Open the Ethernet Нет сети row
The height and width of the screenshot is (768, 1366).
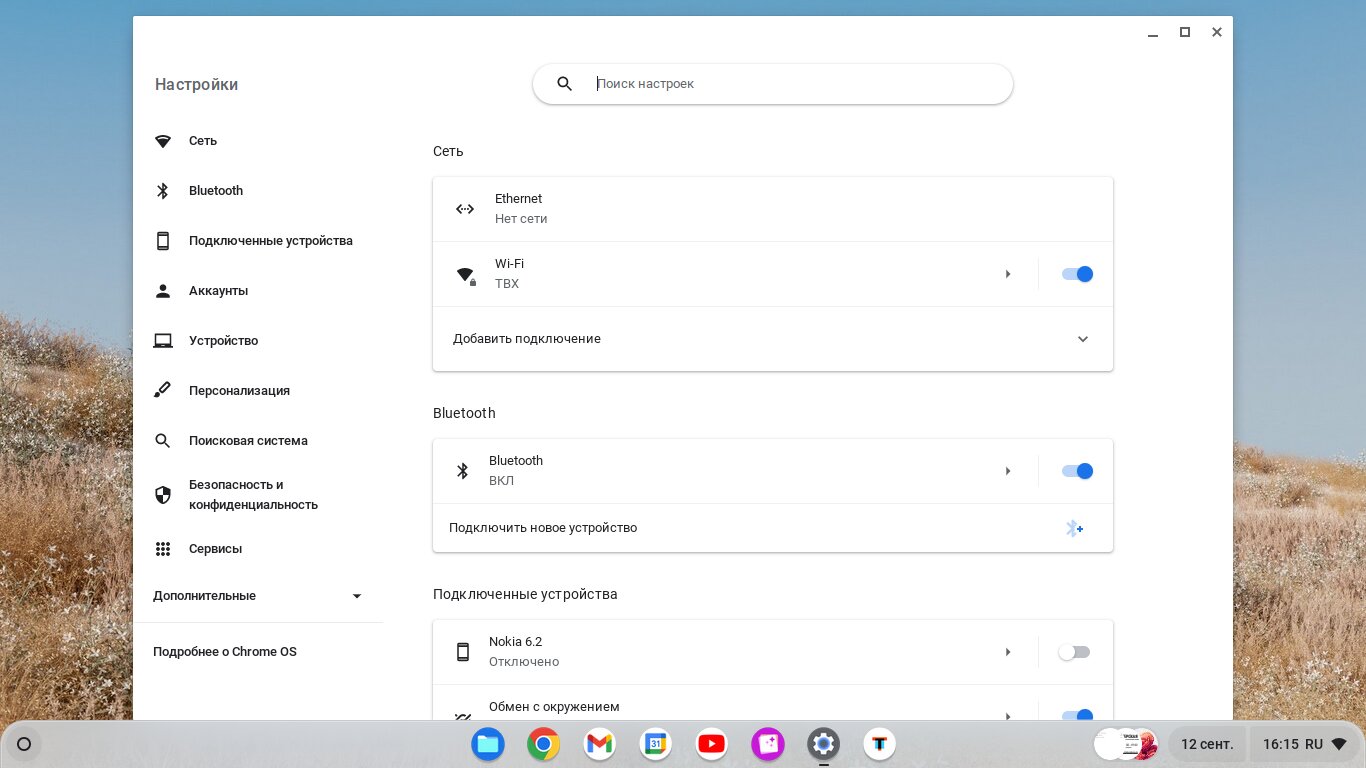tap(773, 209)
